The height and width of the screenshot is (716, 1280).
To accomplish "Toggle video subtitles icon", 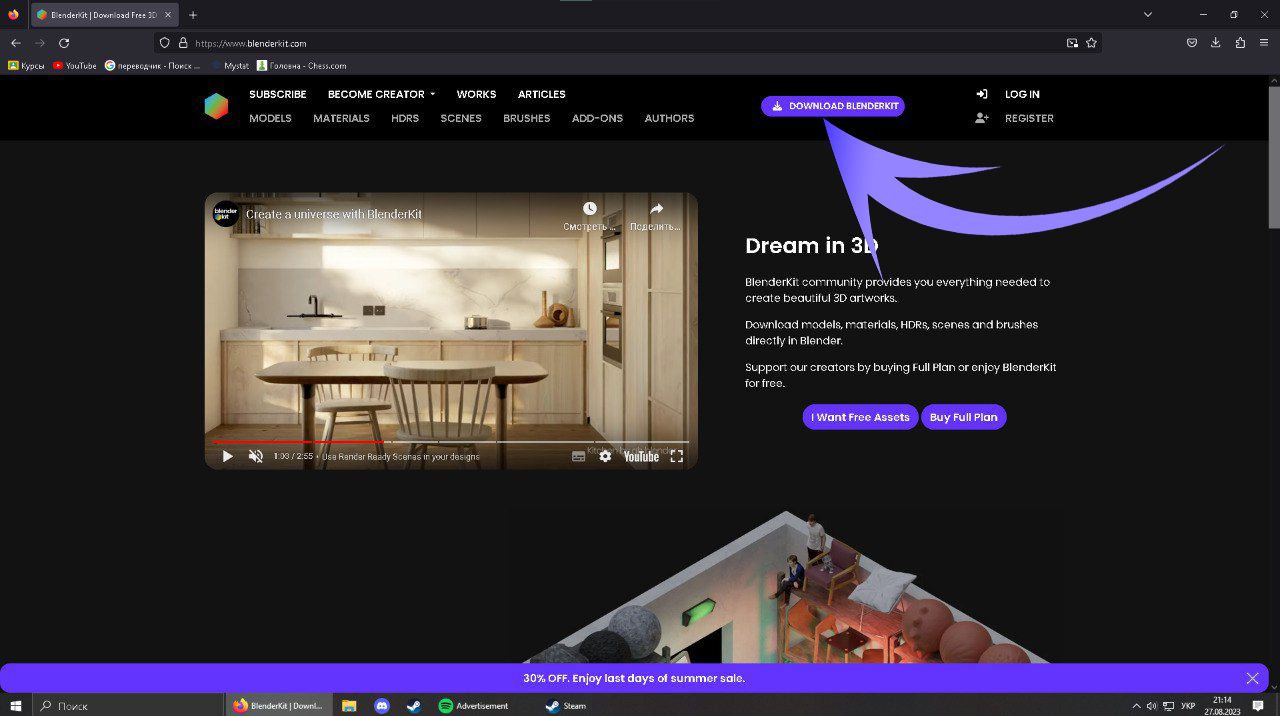I will point(578,456).
